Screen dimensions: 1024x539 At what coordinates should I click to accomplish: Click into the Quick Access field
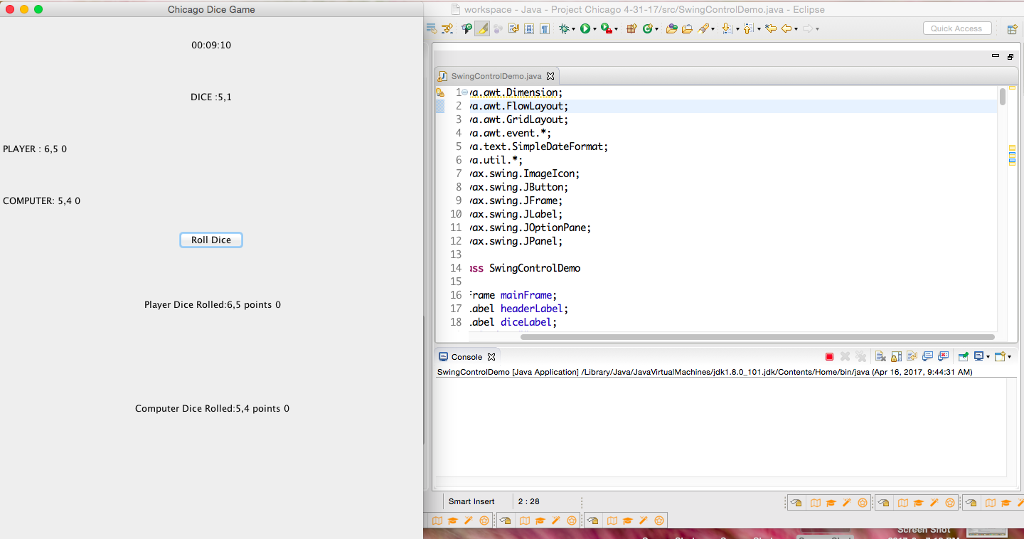(x=957, y=28)
